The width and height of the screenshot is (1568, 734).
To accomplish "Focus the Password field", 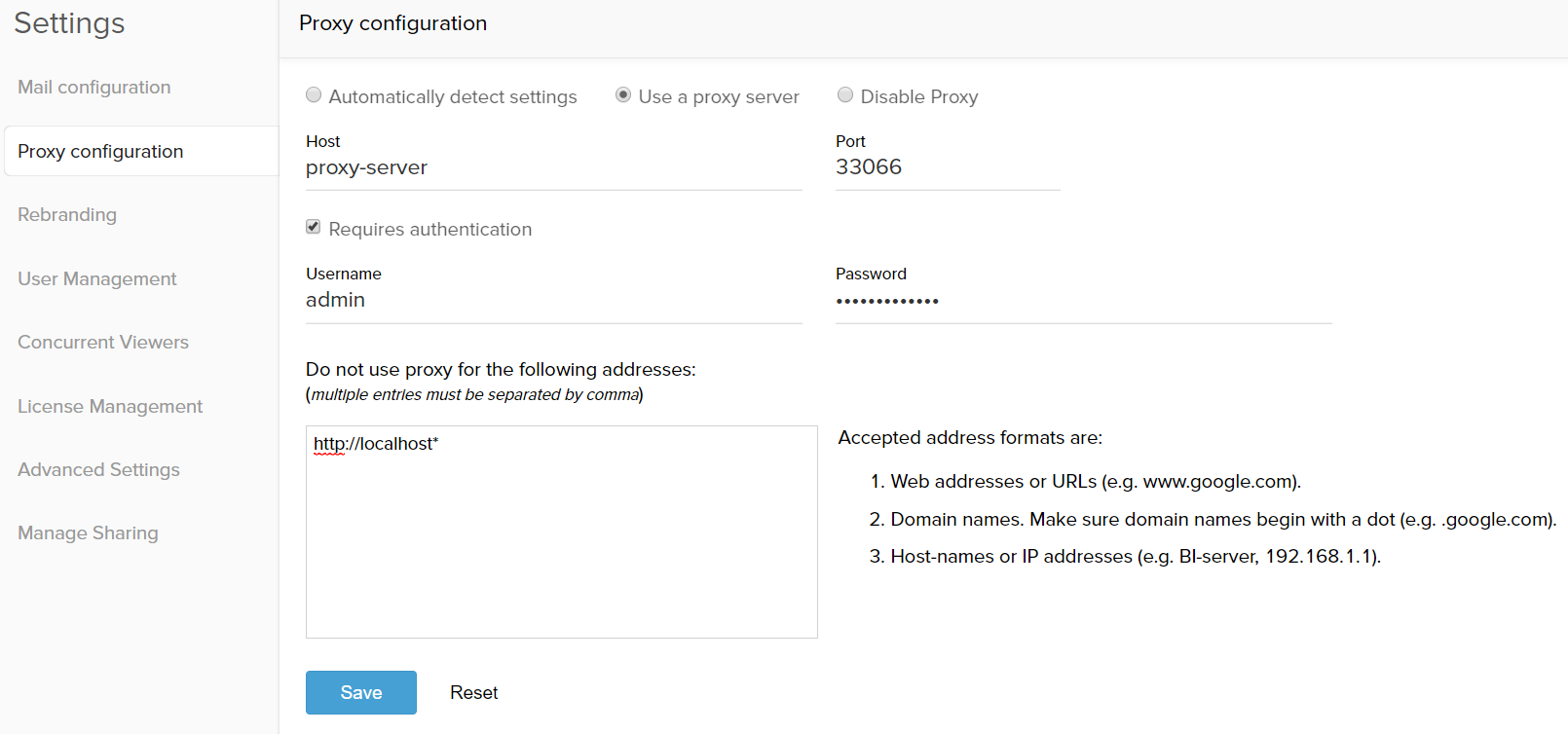I will point(1084,301).
